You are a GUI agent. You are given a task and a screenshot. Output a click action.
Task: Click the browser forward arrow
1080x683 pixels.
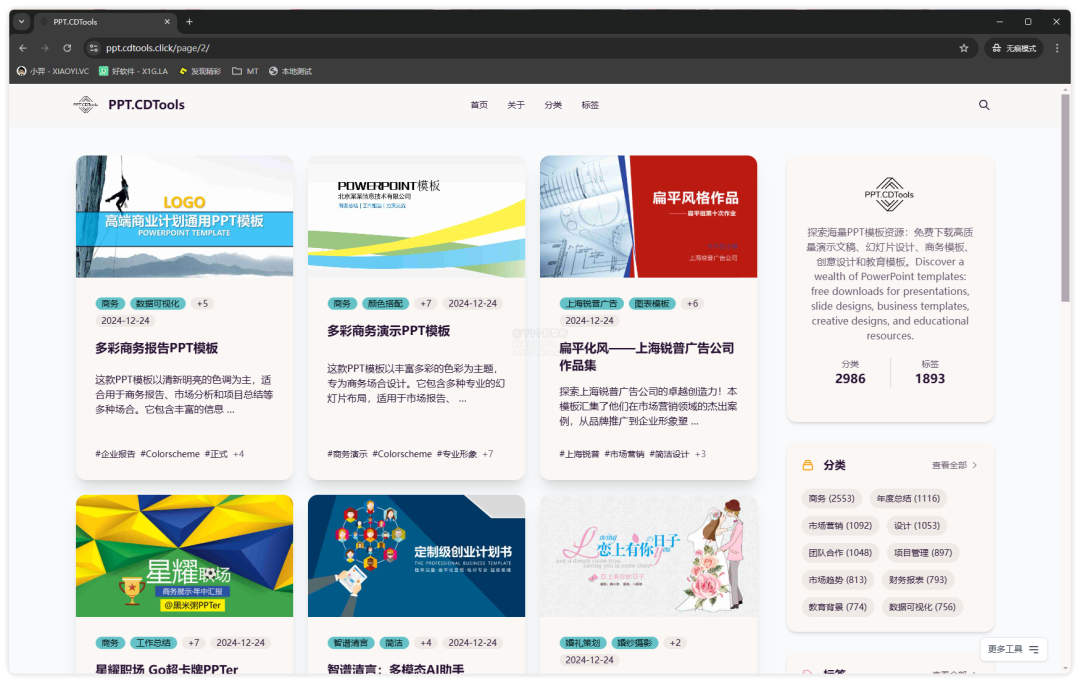pos(45,48)
